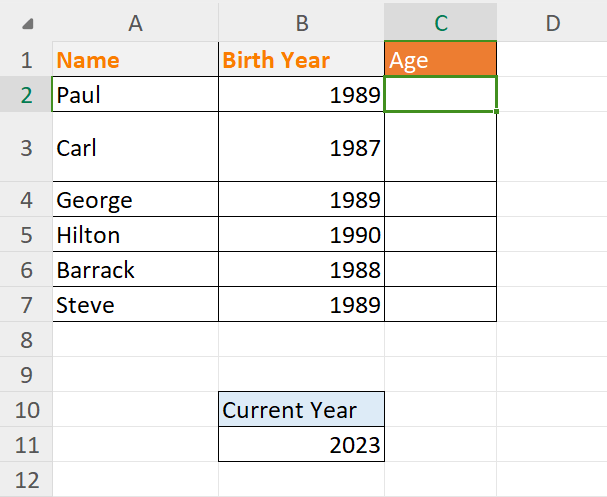Click Carl's birth year 1987

tap(301, 147)
